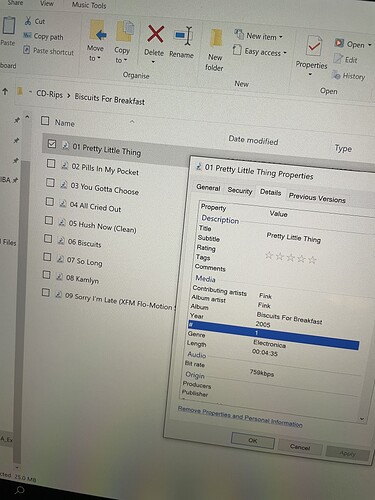This screenshot has height=500, width=375.
Task: Click the scroll down arrow in Details list
Action: [x=362, y=418]
